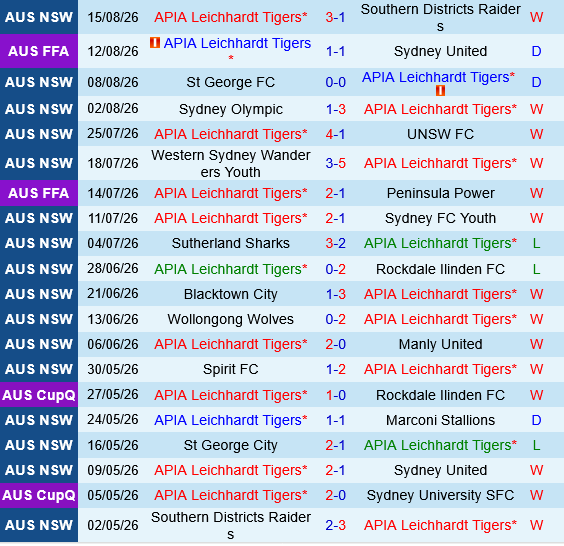The image size is (564, 546).
Task: Click the 3-5 score on 18/07/26
Action: click(x=335, y=164)
